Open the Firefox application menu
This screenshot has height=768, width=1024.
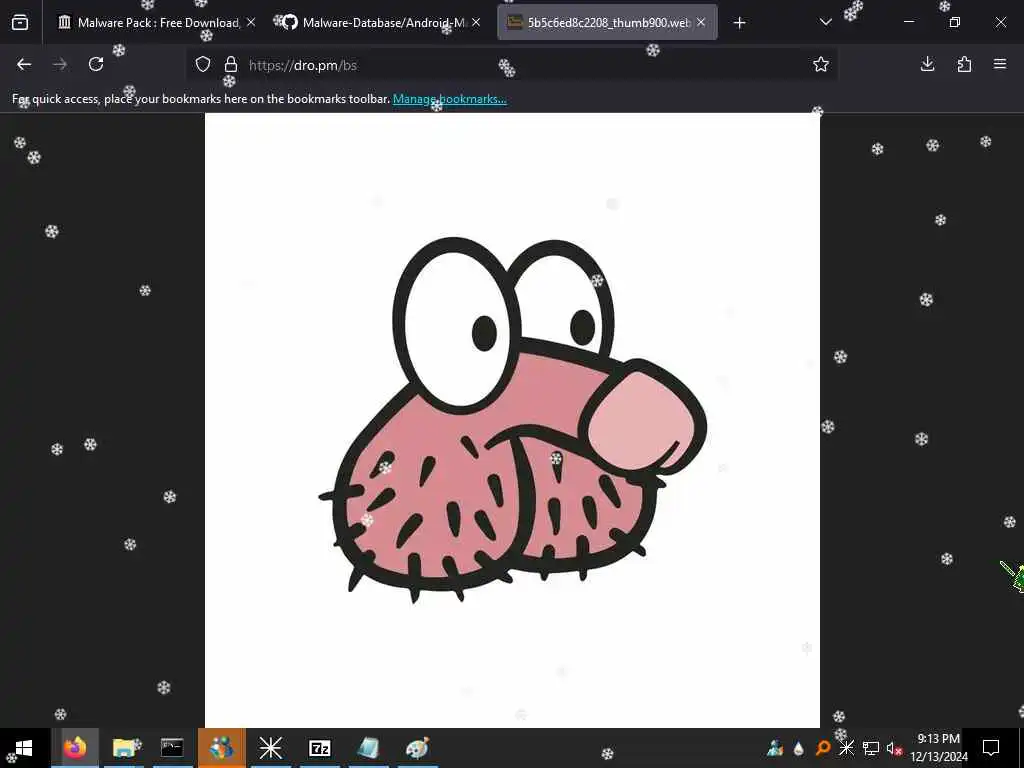pos(1000,64)
